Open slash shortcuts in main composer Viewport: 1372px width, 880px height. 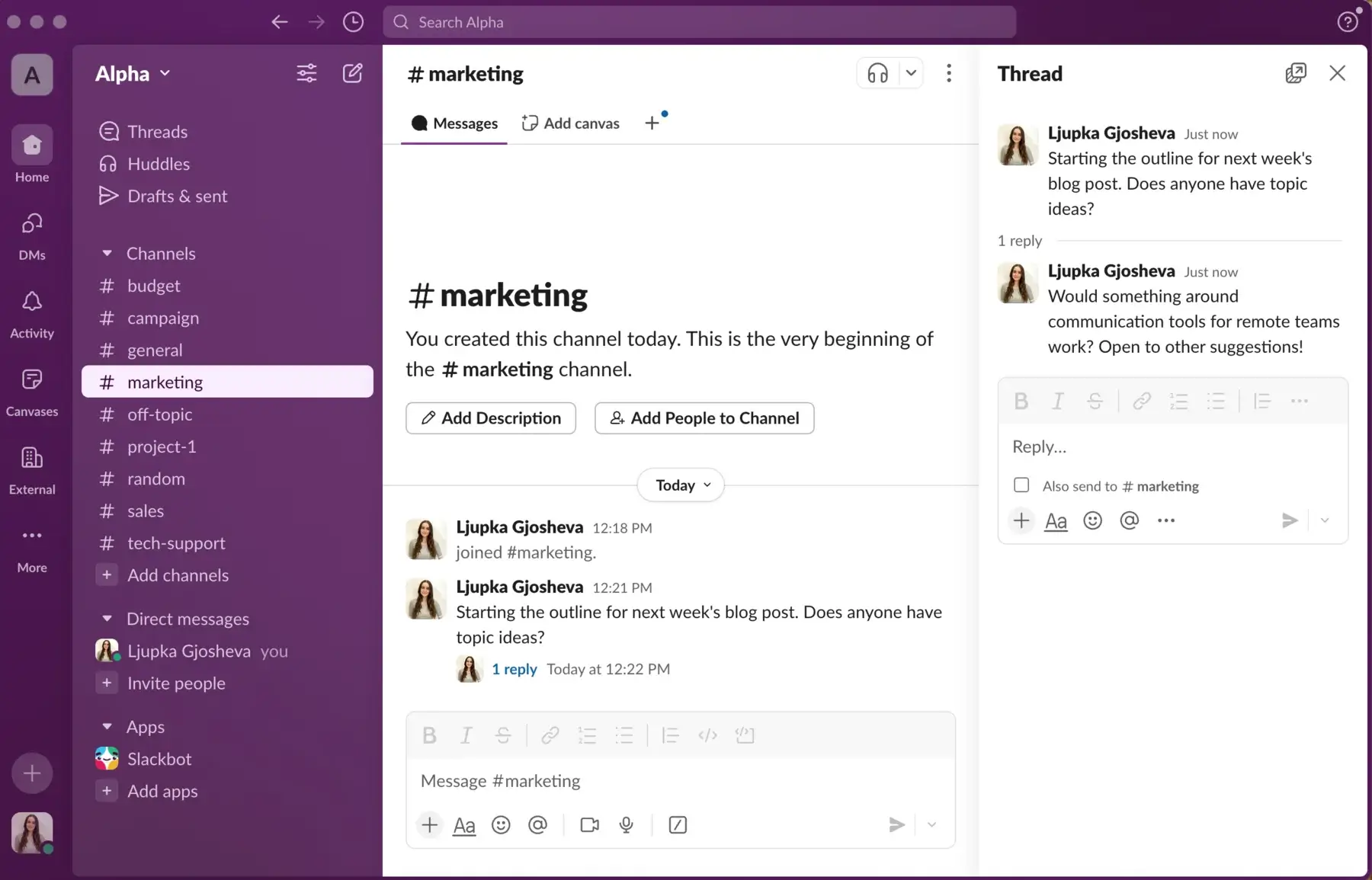(678, 824)
